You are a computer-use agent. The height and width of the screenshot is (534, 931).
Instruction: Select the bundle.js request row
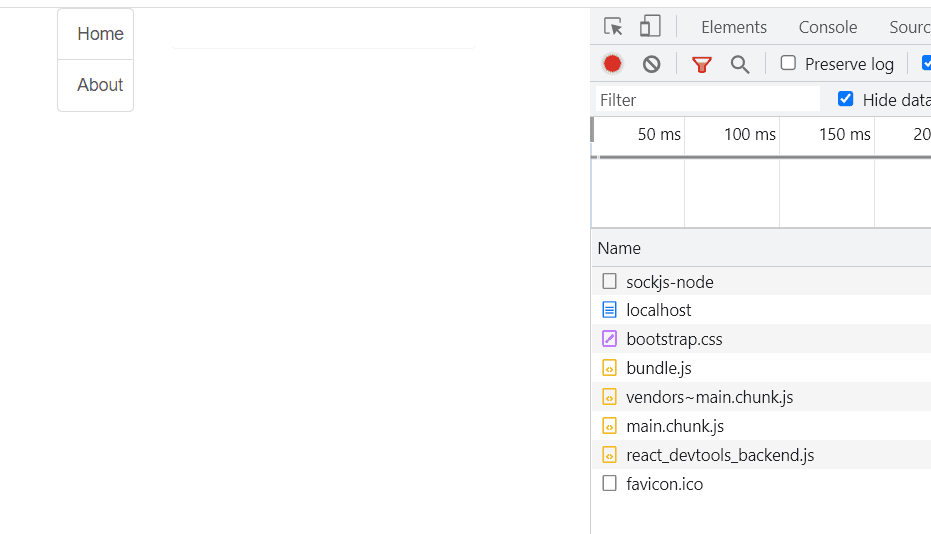[x=761, y=368]
